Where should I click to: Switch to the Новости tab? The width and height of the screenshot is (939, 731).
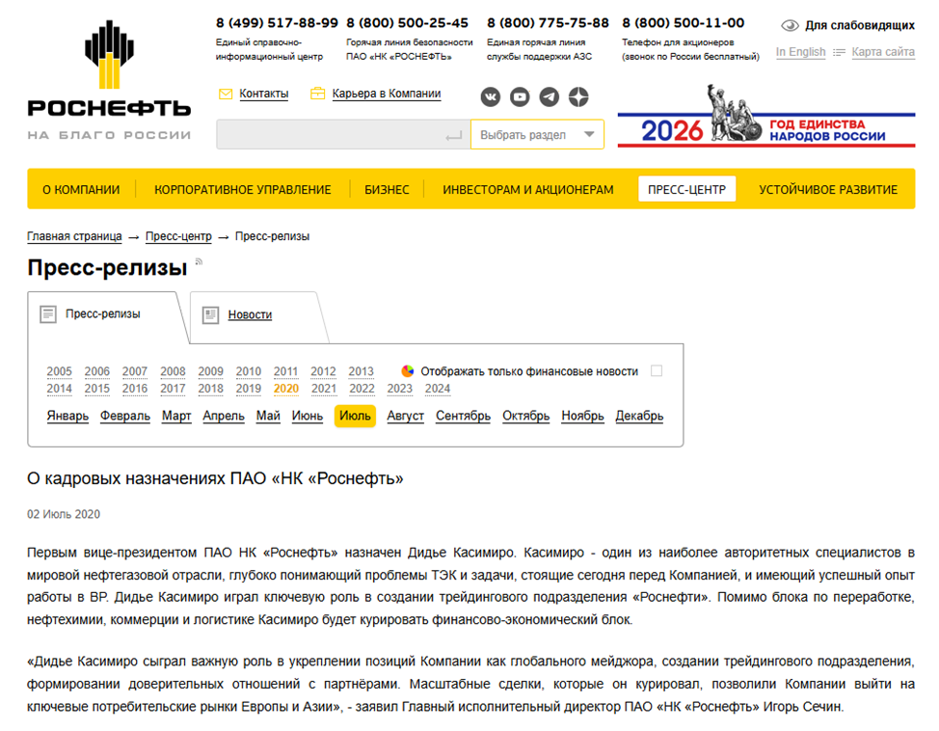click(x=250, y=315)
